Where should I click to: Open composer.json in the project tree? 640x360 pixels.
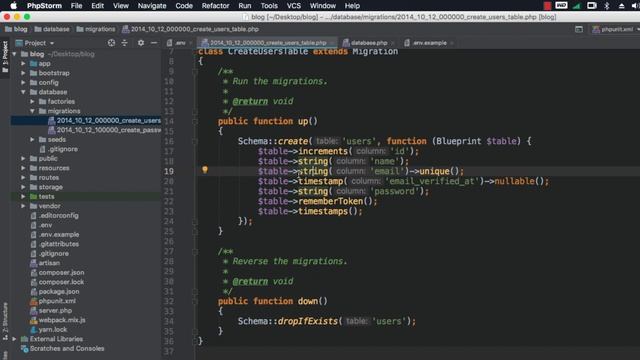click(57, 272)
